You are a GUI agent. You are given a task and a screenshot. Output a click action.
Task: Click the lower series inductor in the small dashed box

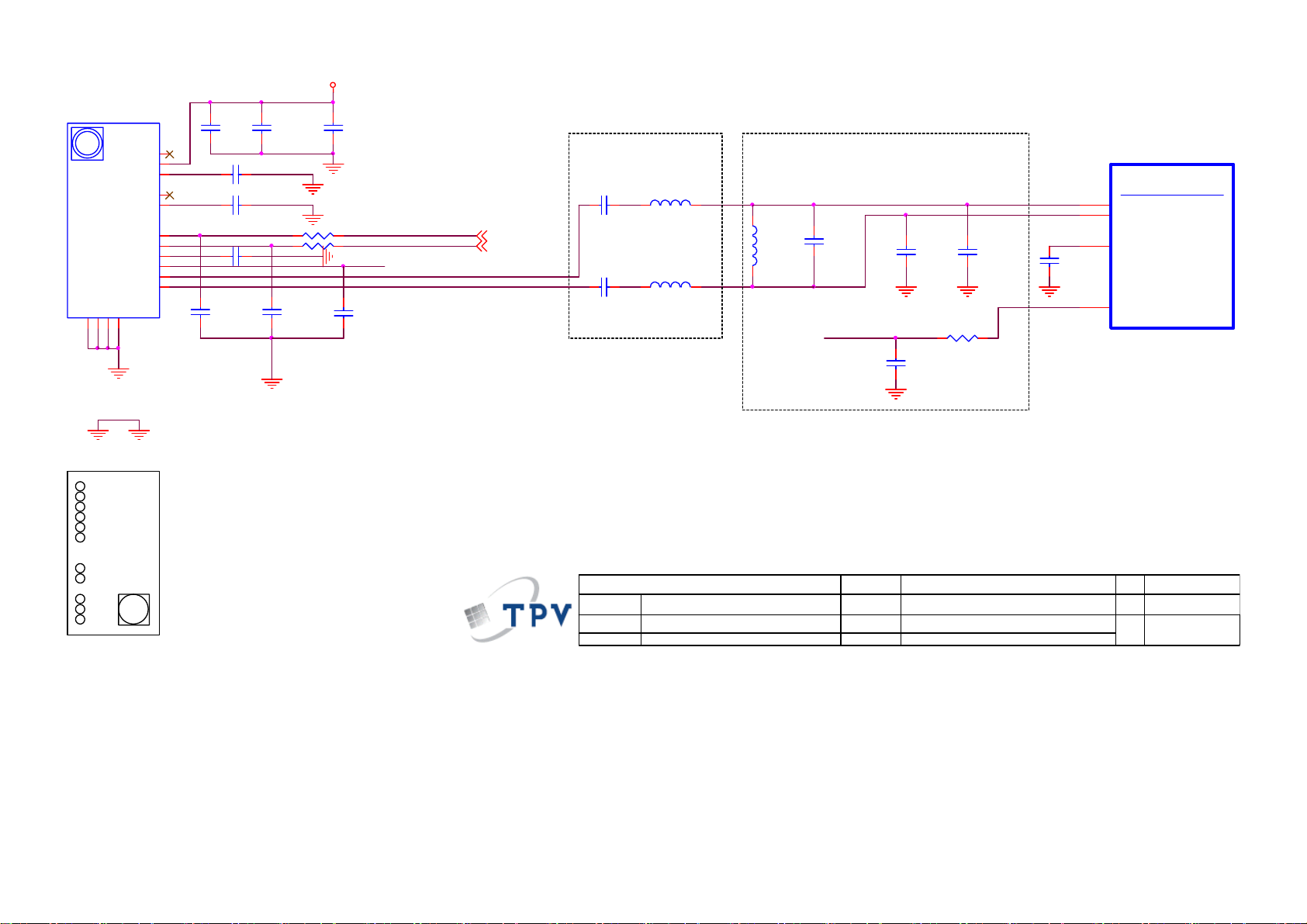[670, 285]
